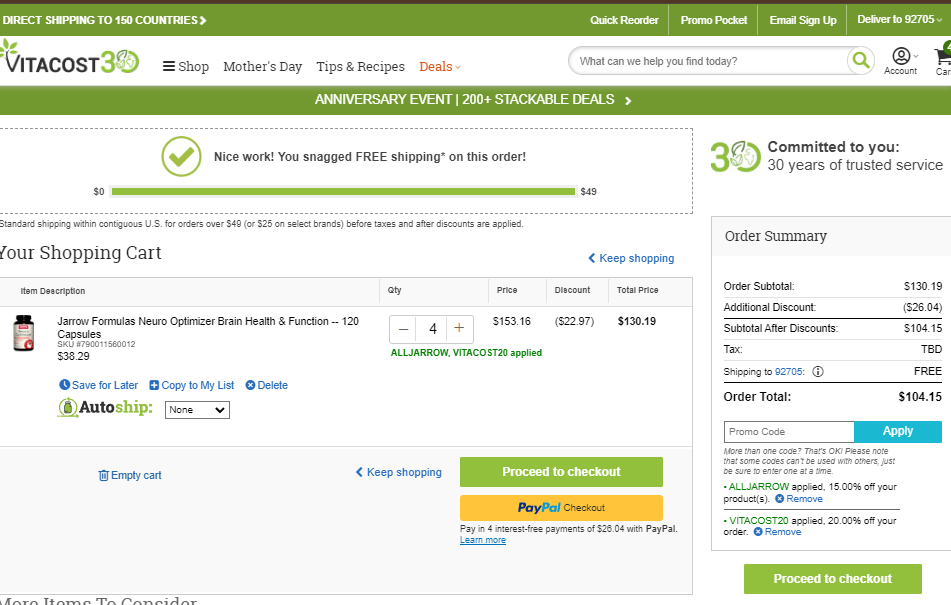951x605 pixels.
Task: Click the Additional Discount ($26.04) value
Action: [x=922, y=307]
